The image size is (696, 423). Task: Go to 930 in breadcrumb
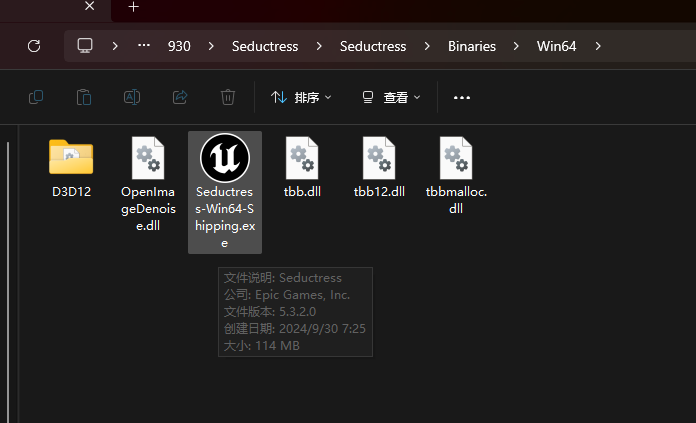(x=179, y=46)
